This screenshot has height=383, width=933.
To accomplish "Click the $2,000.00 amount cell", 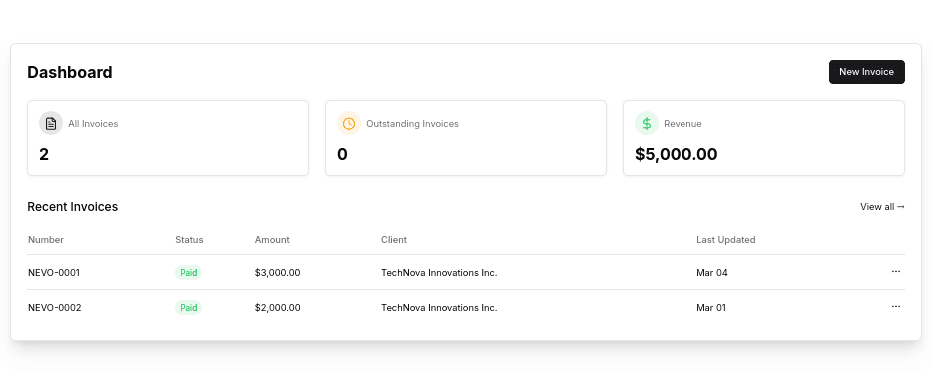I will click(277, 308).
